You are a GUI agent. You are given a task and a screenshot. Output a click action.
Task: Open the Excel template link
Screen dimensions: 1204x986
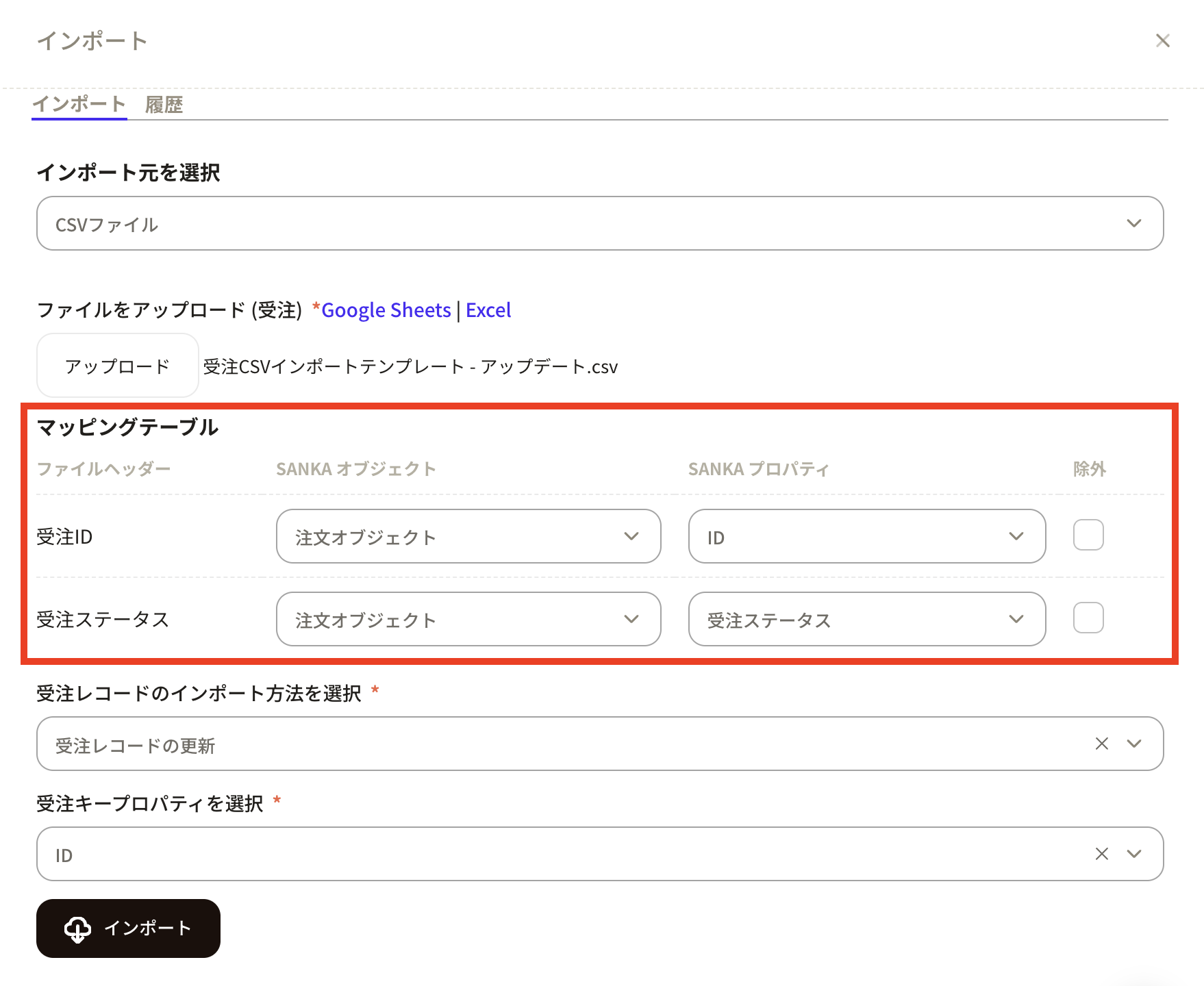point(488,310)
